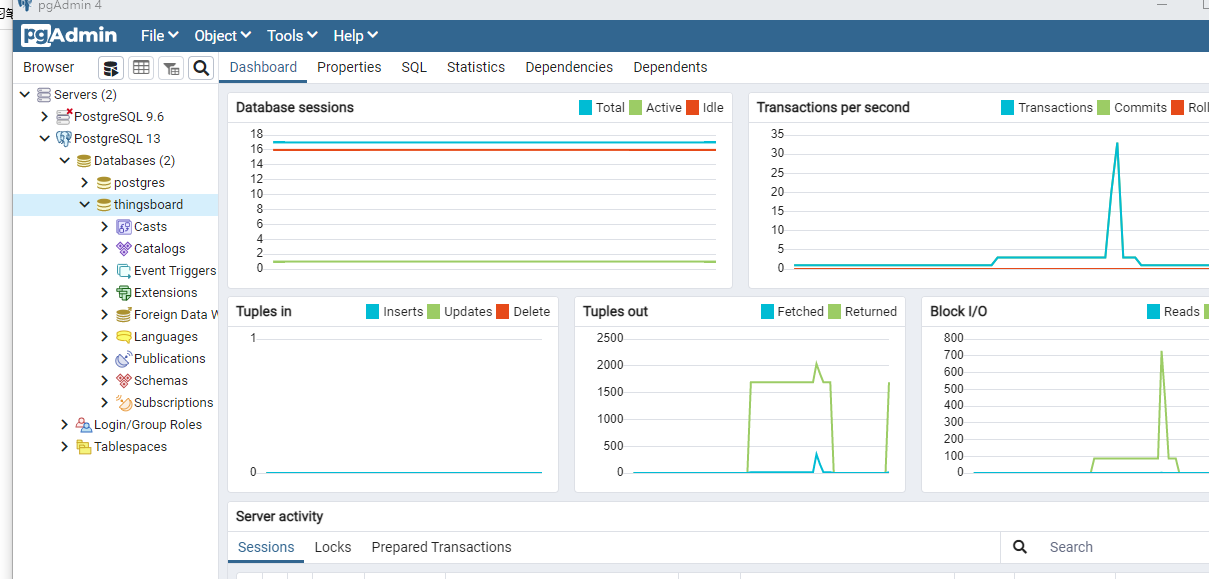Click the Databases node icon
This screenshot has width=1209, height=579.
(x=84, y=161)
